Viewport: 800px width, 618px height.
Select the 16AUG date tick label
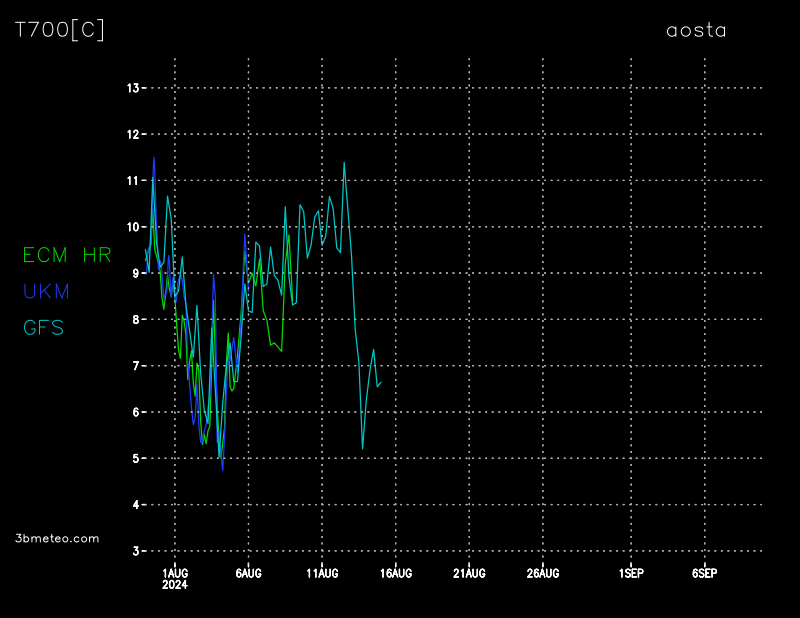(396, 573)
